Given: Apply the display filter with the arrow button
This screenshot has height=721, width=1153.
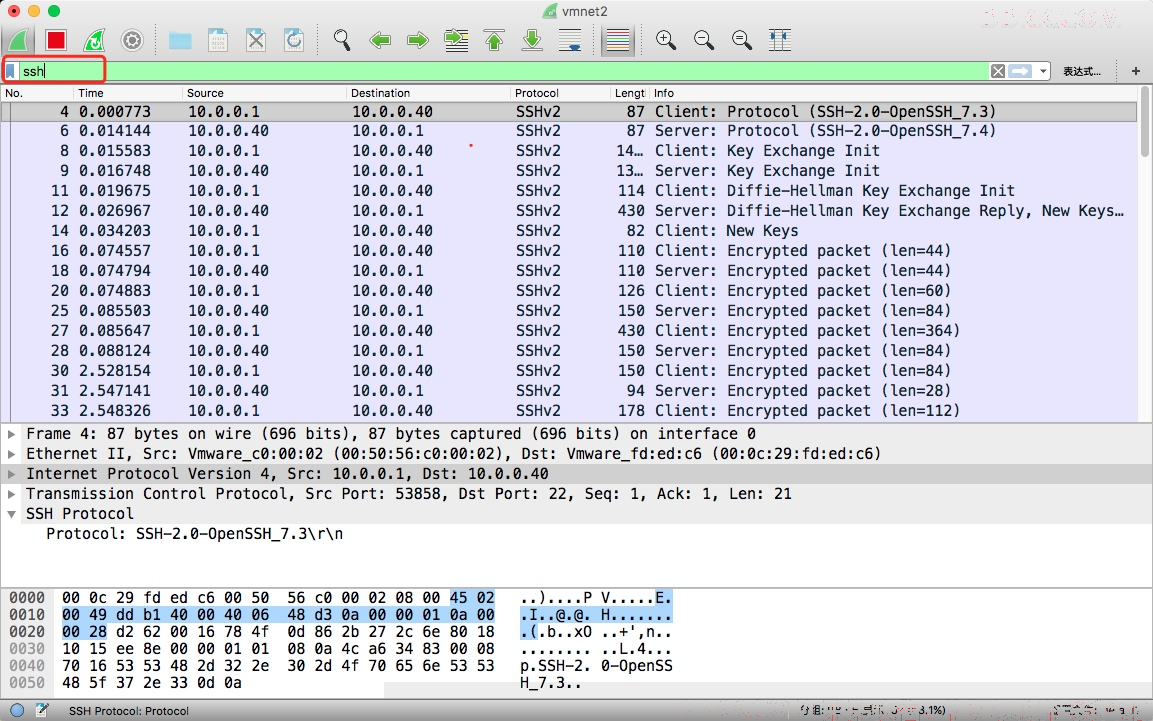Looking at the screenshot, I should (x=1020, y=71).
